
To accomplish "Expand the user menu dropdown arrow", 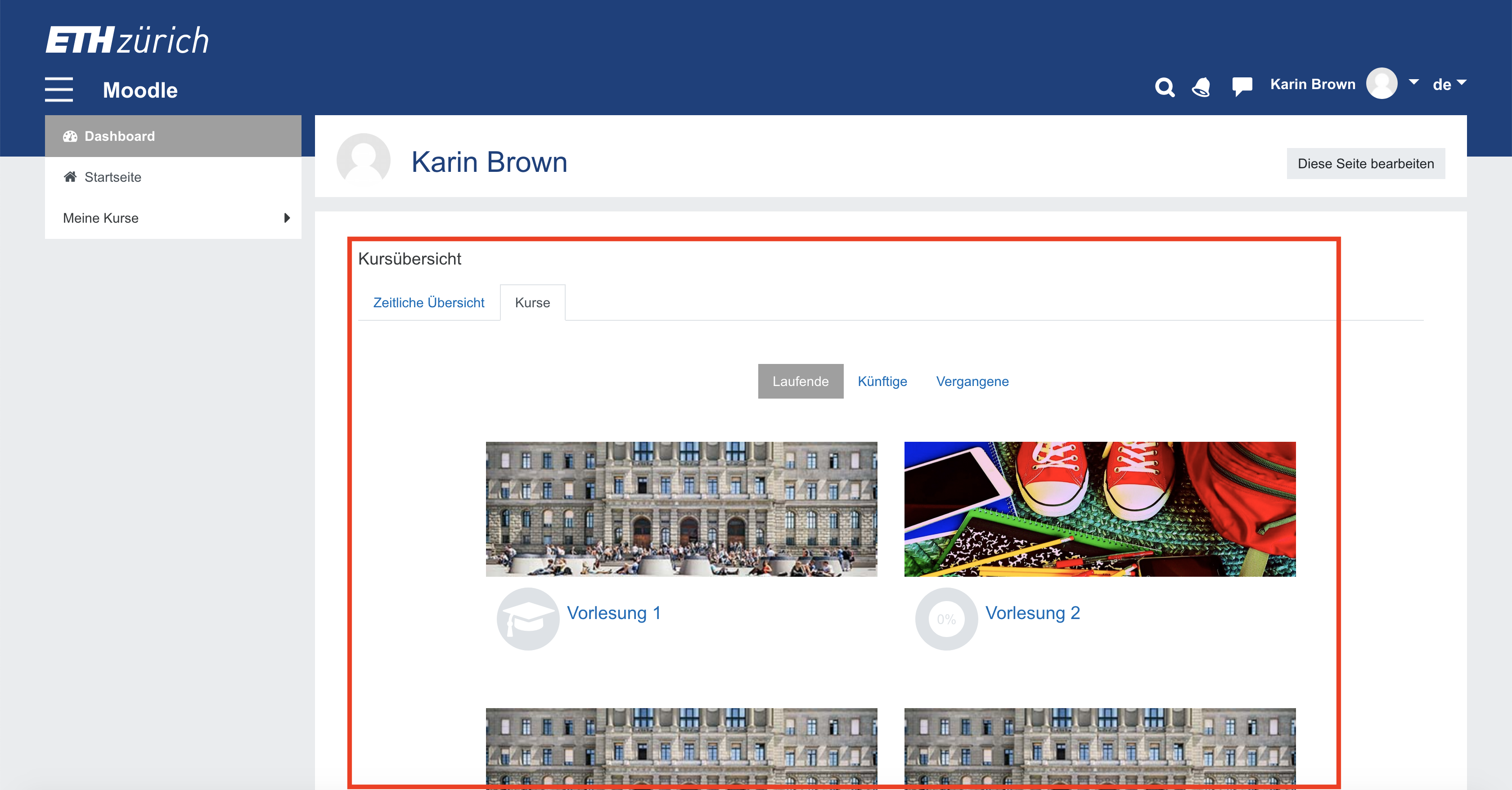I will pyautogui.click(x=1414, y=82).
